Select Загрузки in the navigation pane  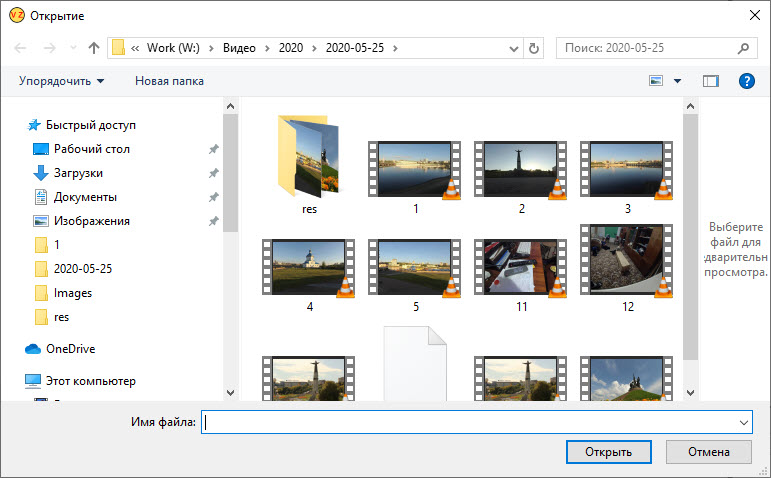click(x=77, y=173)
